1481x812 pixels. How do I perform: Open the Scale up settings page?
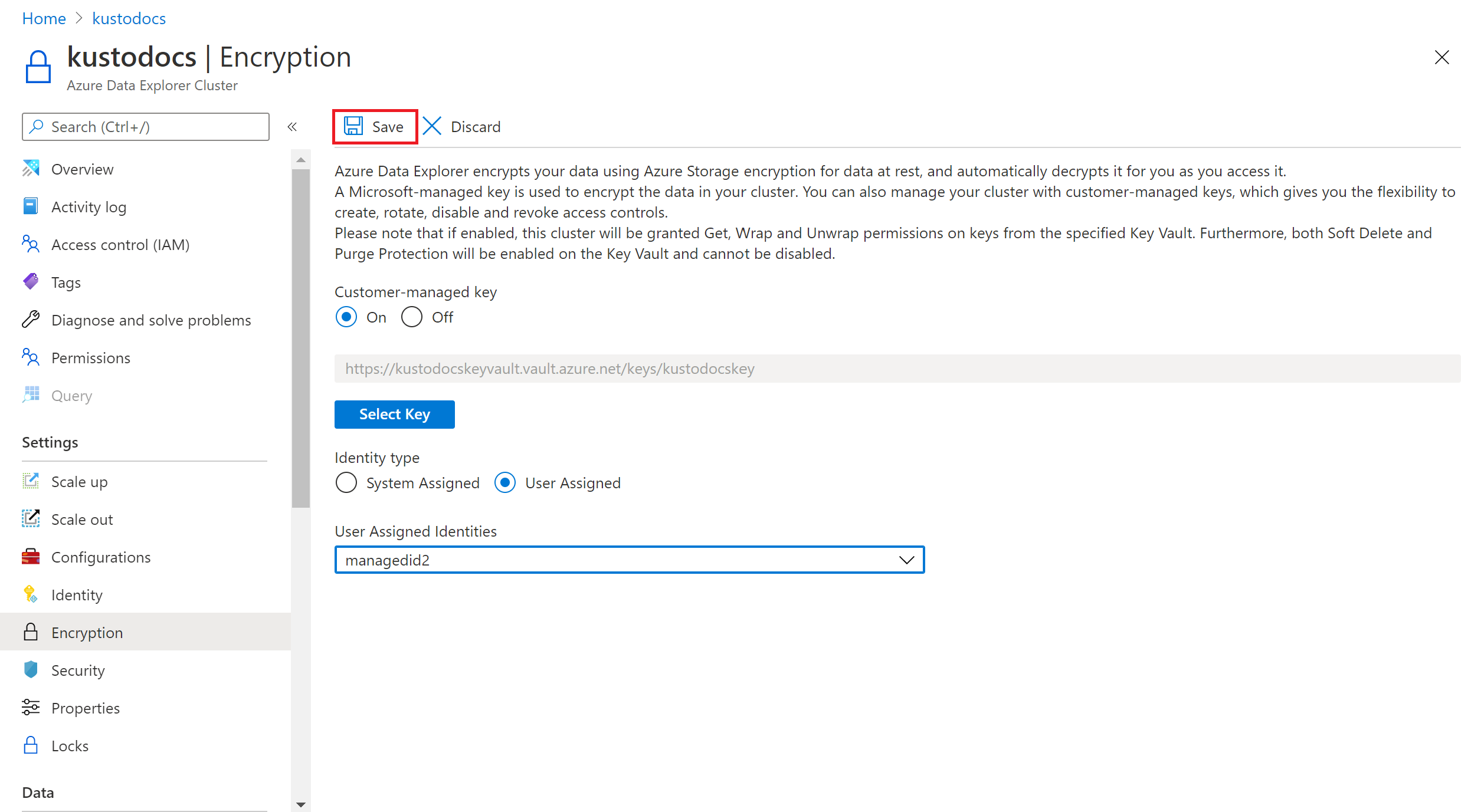pos(80,481)
